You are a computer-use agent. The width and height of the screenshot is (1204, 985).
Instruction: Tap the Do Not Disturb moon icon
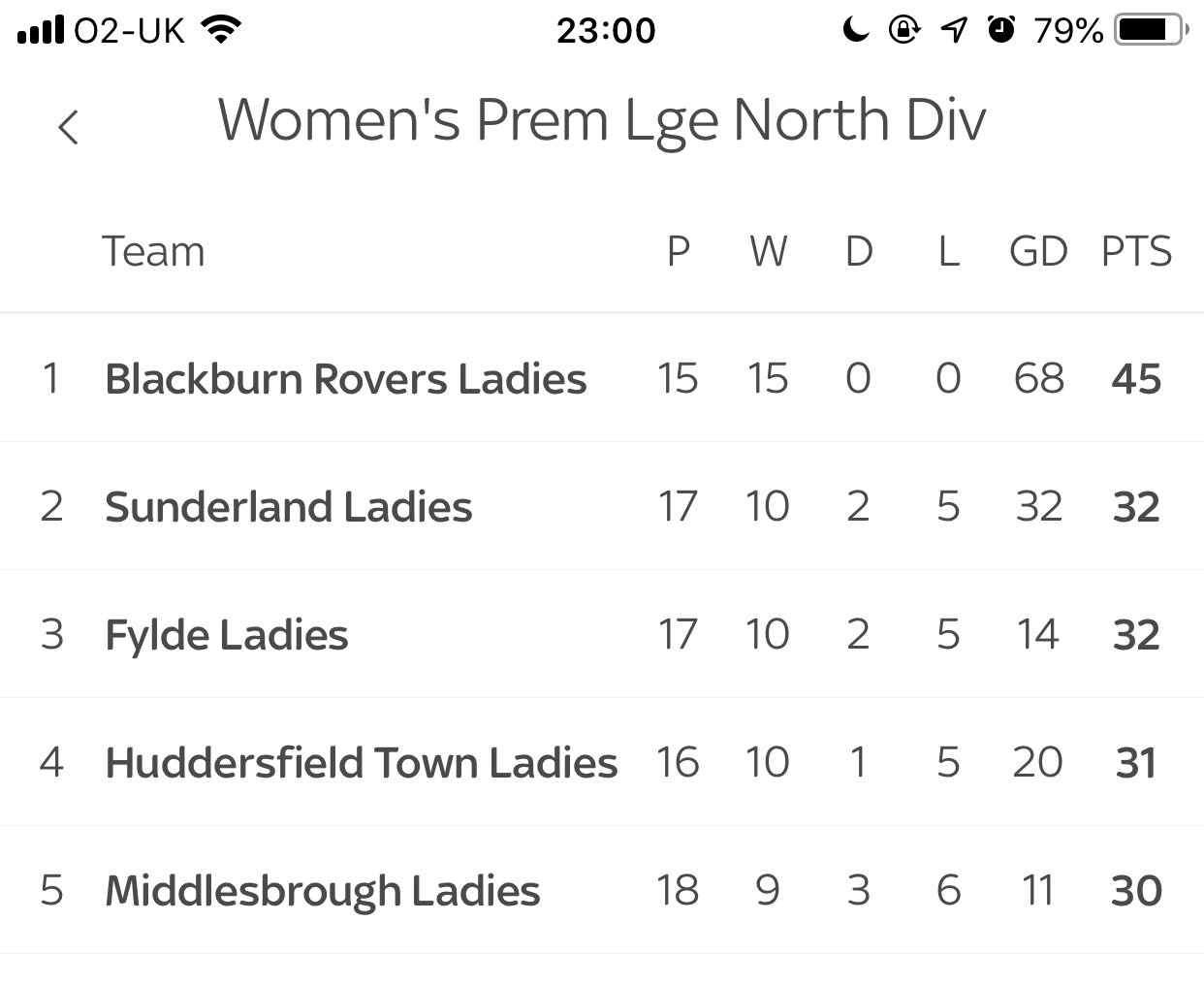click(855, 31)
